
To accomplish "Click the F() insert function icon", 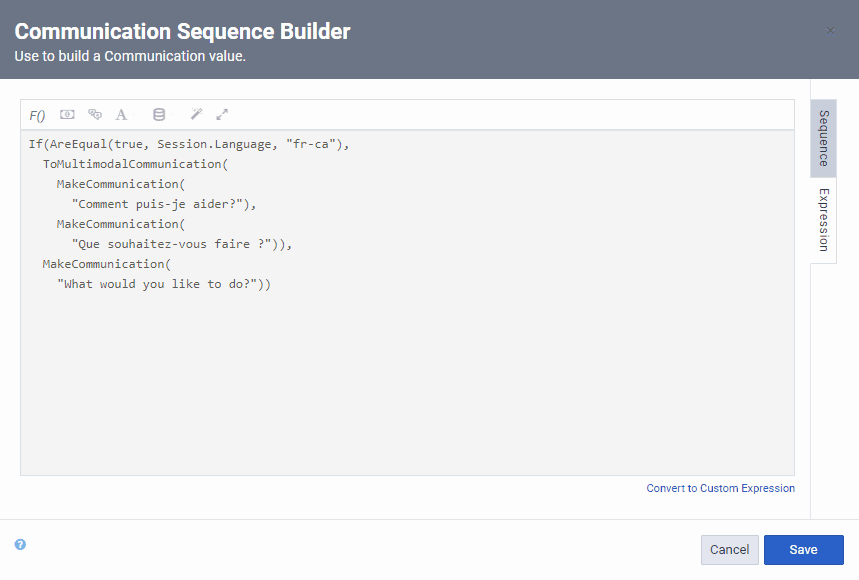I will tap(37, 114).
